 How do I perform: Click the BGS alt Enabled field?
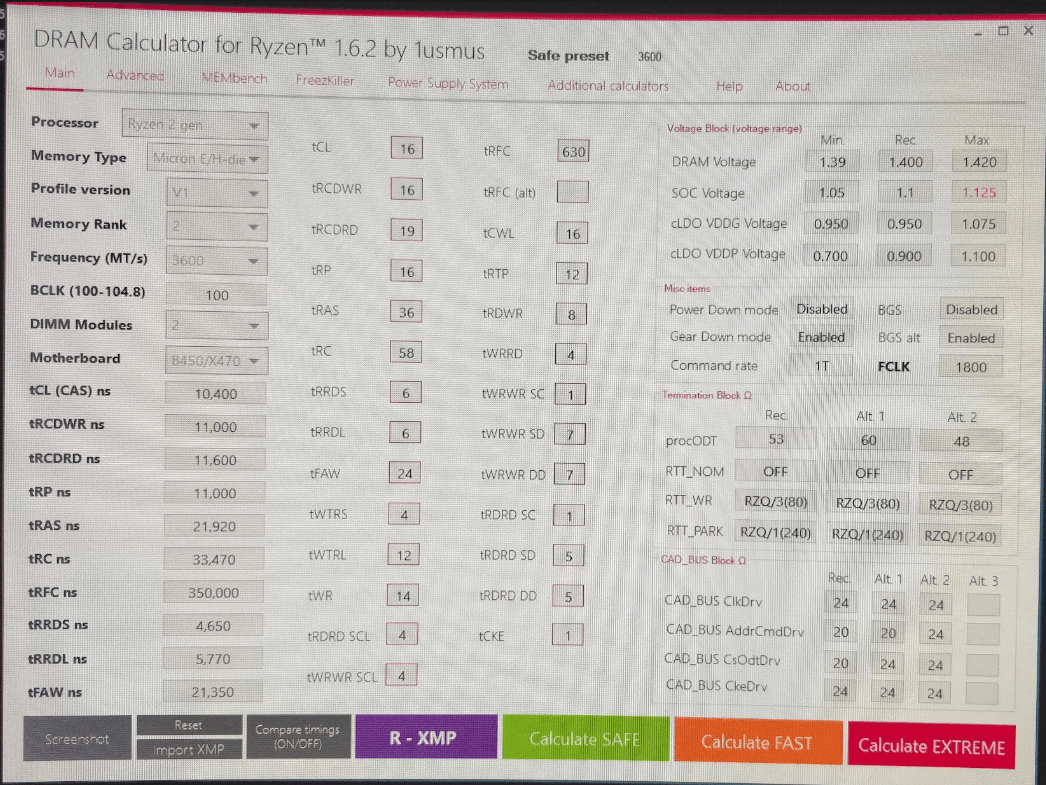coord(971,338)
